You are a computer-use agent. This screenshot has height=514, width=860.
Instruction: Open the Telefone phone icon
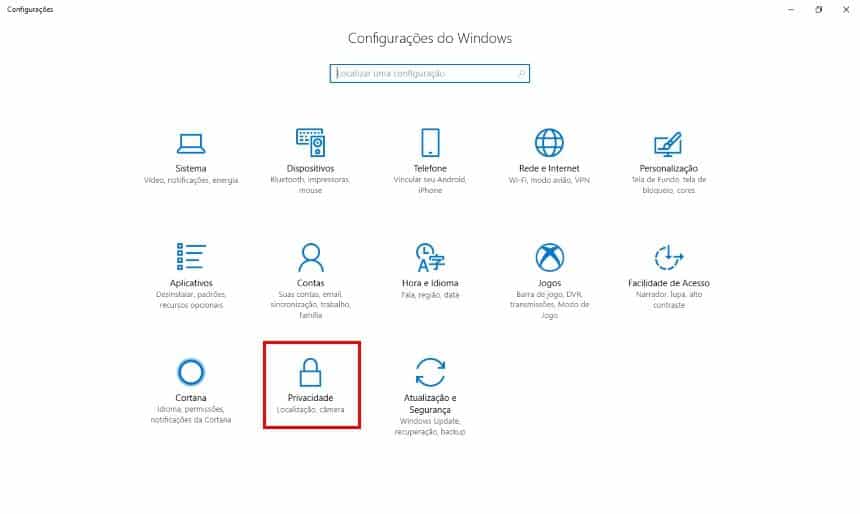click(430, 143)
